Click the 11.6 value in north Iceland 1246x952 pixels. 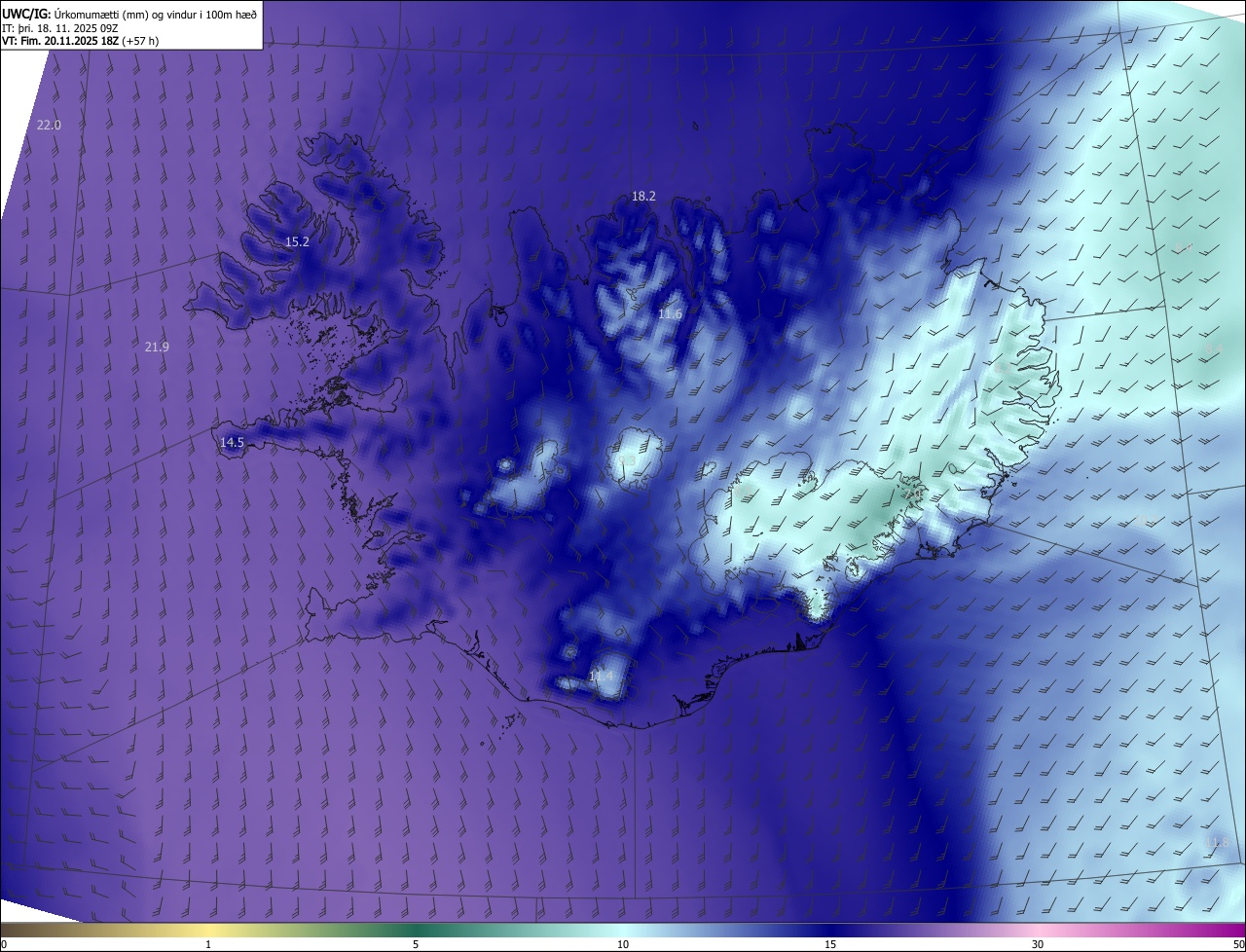[670, 313]
